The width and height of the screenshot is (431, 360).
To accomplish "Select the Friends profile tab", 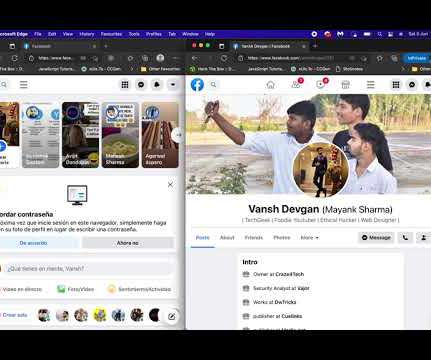I will point(254,238).
